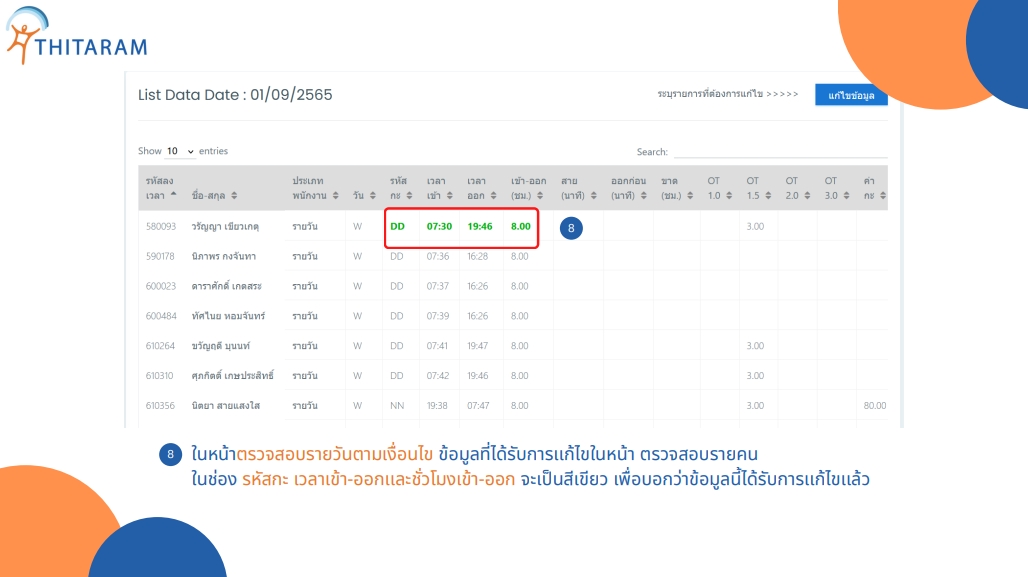Select row of นิตยา สายแสงใส
The height and width of the screenshot is (577, 1028).
225,406
